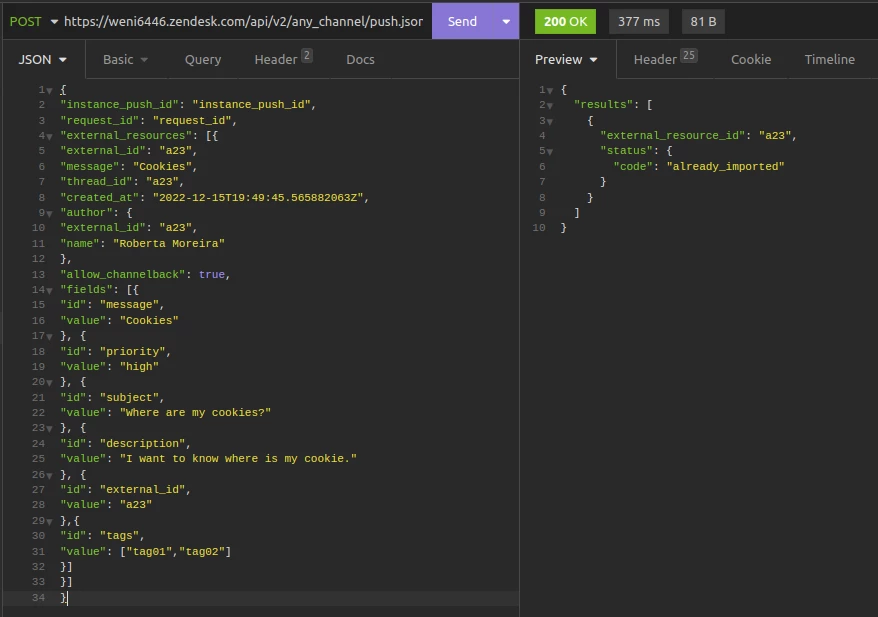This screenshot has height=617, width=878.
Task: Open the Send options dropdown arrow
Action: [x=506, y=22]
